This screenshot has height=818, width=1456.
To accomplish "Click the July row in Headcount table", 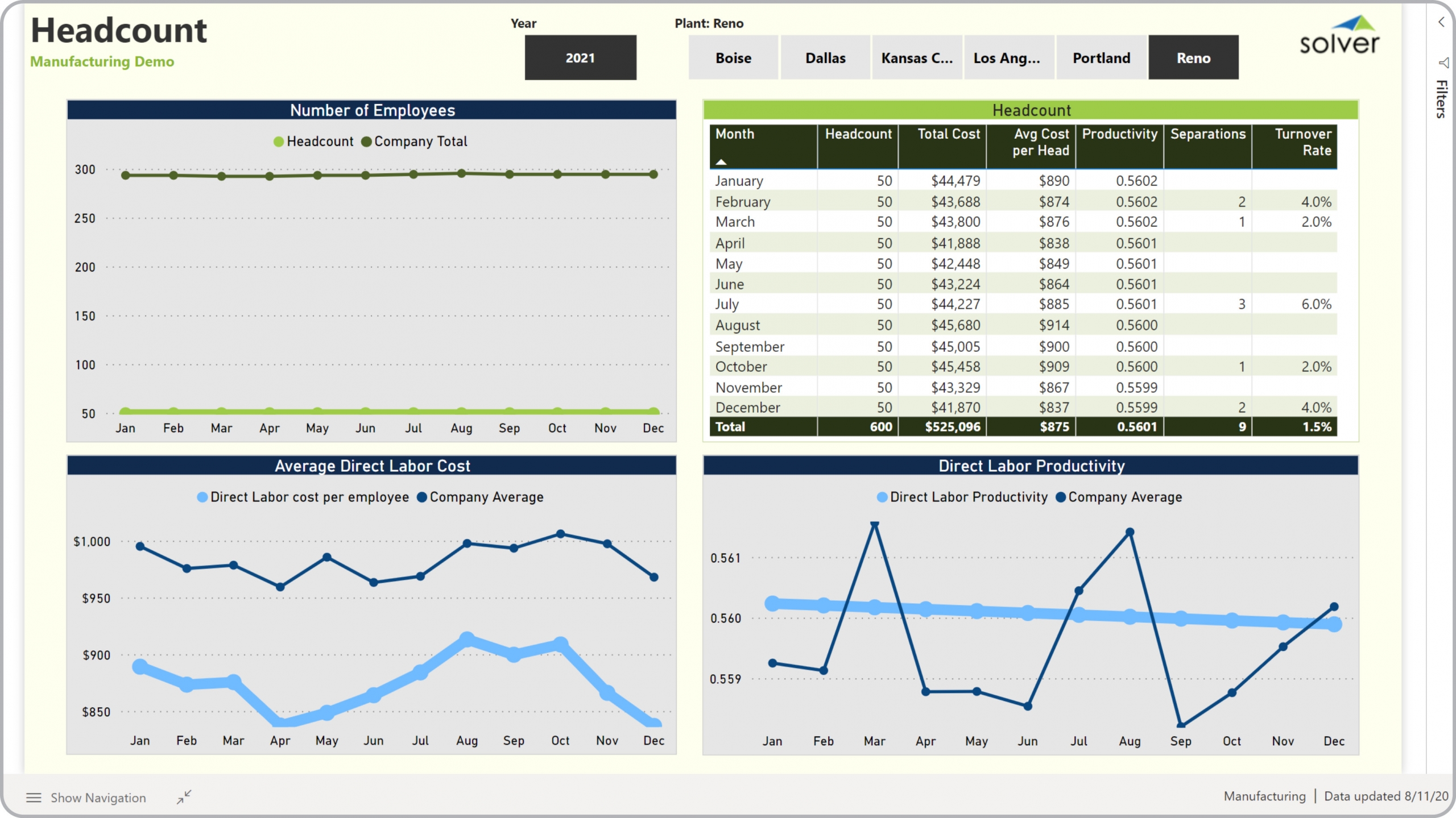I will tap(727, 304).
